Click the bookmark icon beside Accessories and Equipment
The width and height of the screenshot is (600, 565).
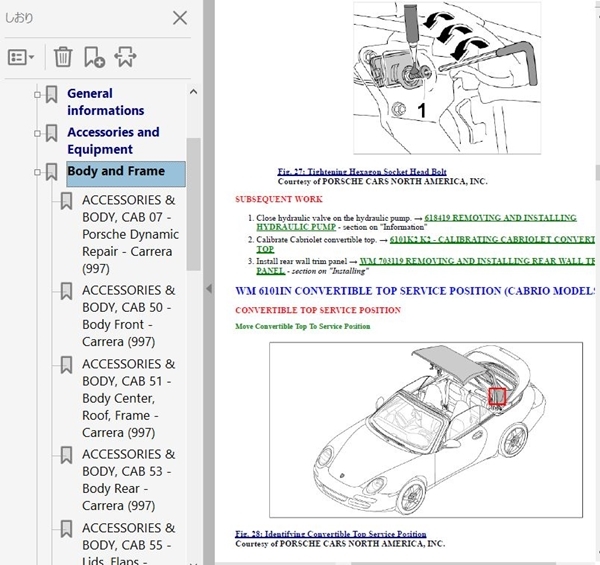[52, 133]
